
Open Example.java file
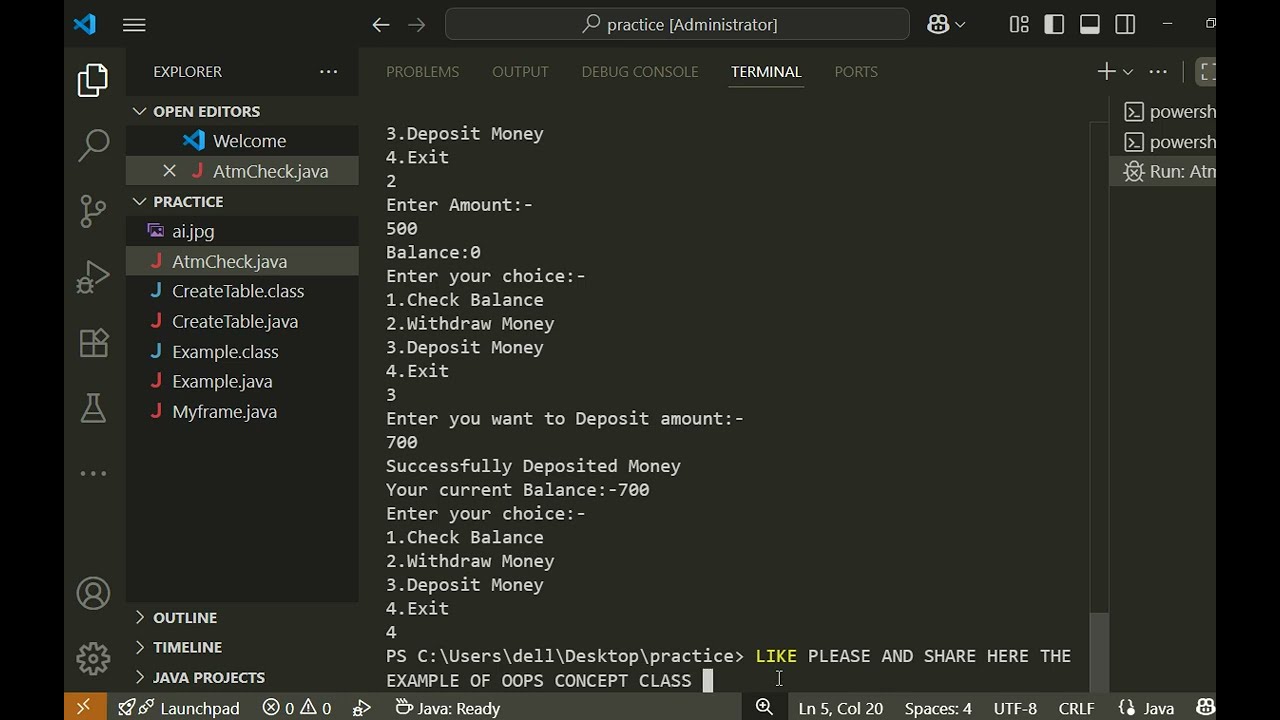[242, 381]
